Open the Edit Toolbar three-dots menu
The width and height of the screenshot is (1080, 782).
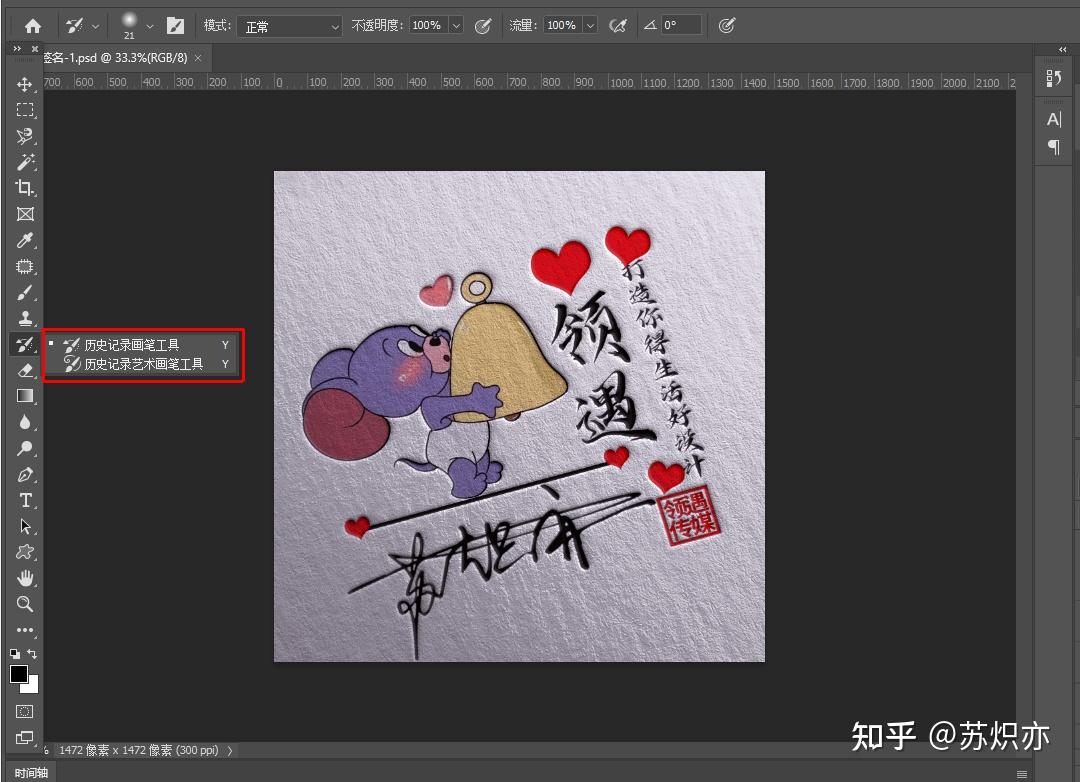pos(25,630)
